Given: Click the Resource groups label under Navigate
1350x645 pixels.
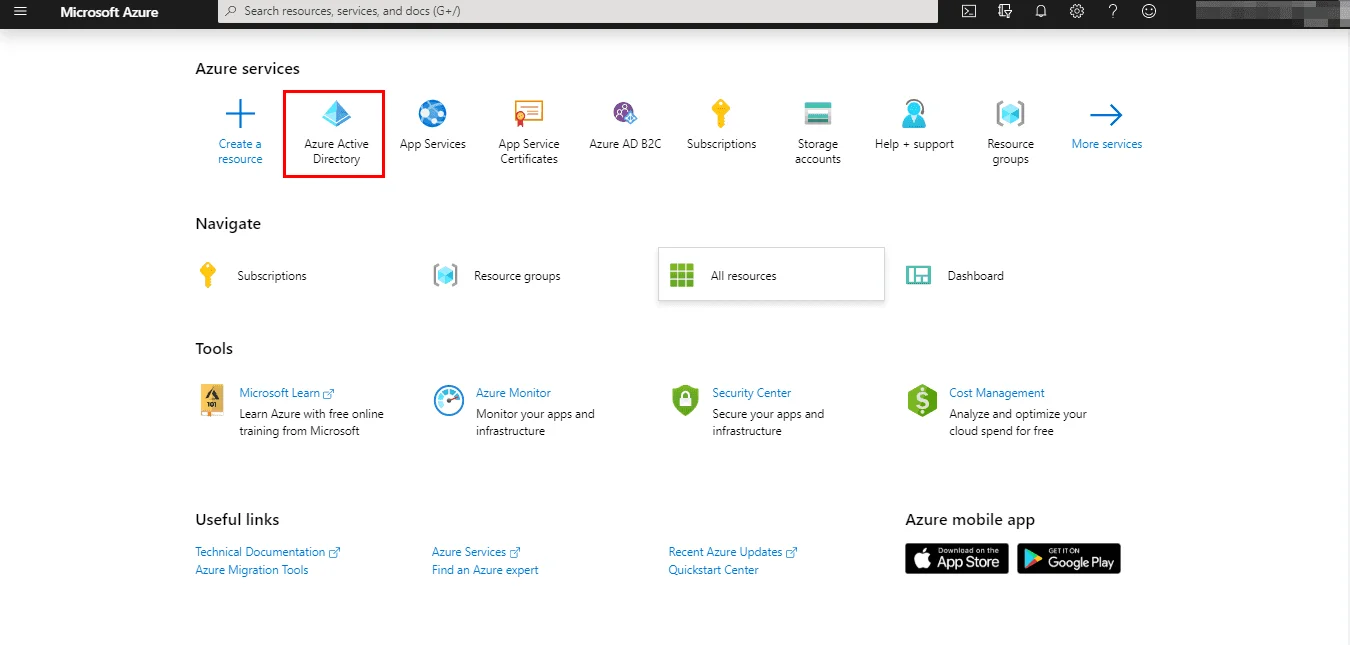Looking at the screenshot, I should [x=517, y=276].
